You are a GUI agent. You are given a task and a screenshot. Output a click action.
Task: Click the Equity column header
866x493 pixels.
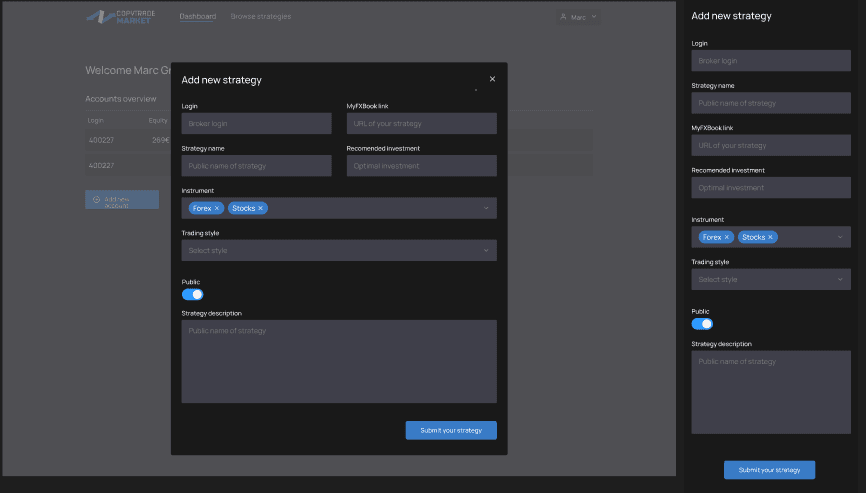click(x=158, y=120)
